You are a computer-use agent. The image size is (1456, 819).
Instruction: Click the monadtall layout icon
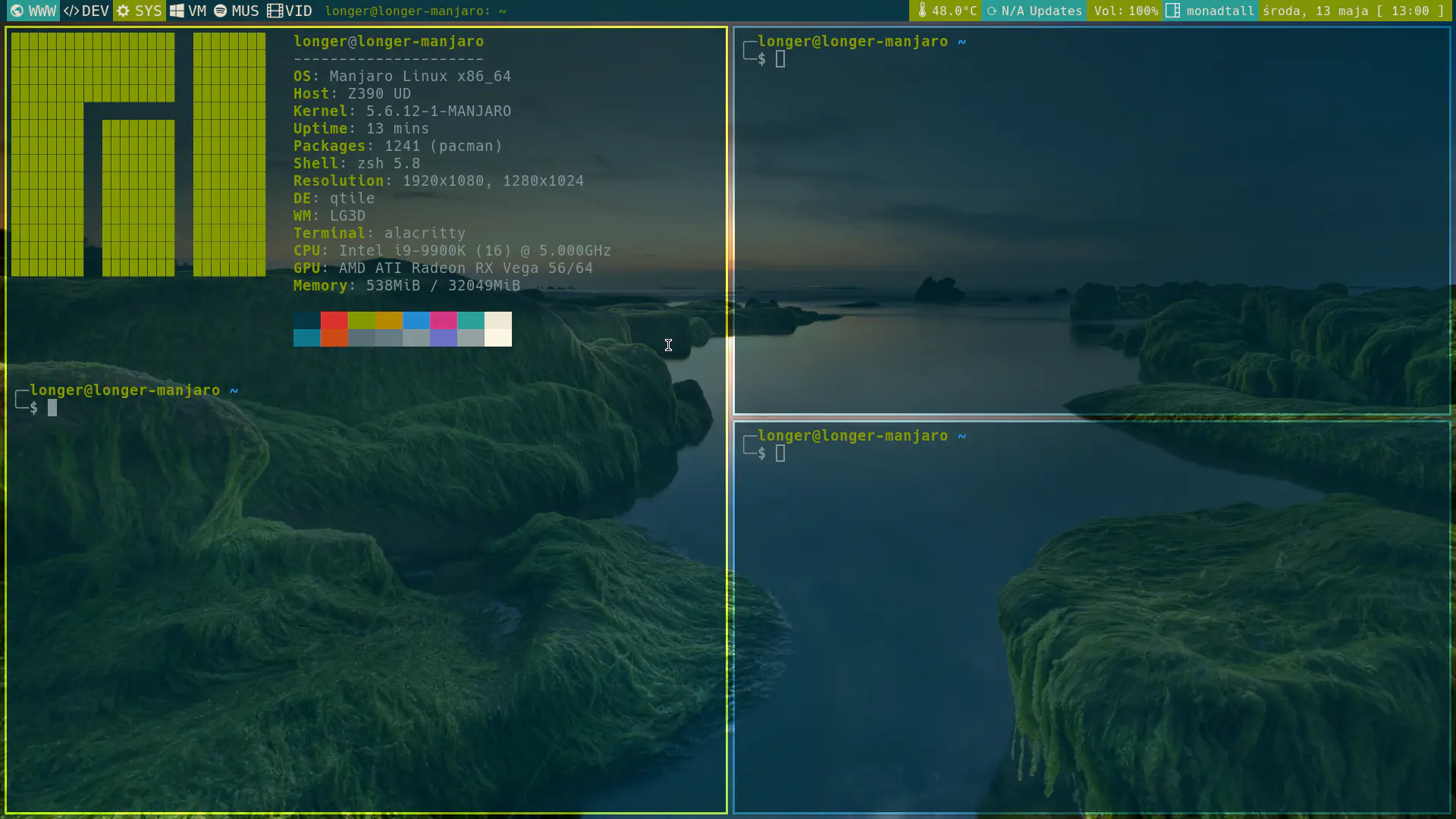coord(1172,10)
